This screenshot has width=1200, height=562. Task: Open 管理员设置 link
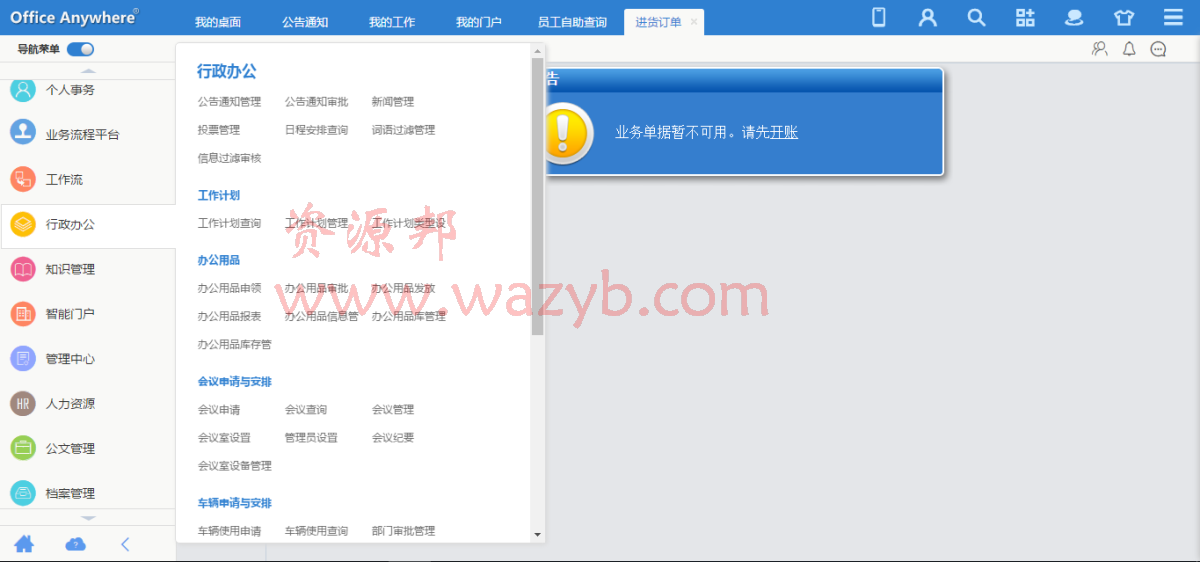coord(311,437)
